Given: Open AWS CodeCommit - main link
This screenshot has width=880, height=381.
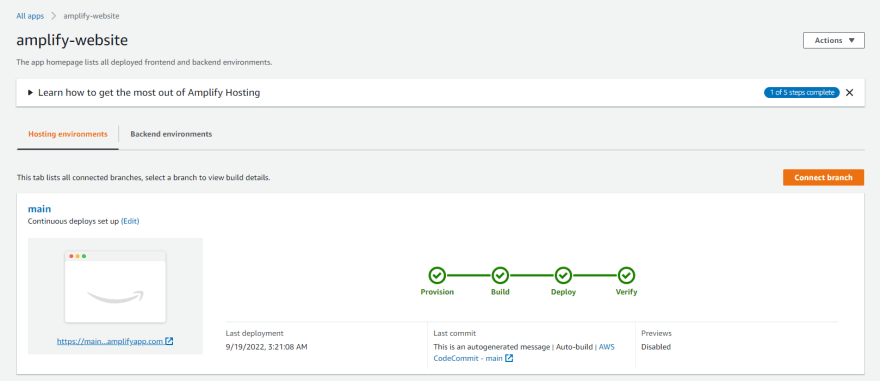Looking at the screenshot, I should tap(524, 352).
